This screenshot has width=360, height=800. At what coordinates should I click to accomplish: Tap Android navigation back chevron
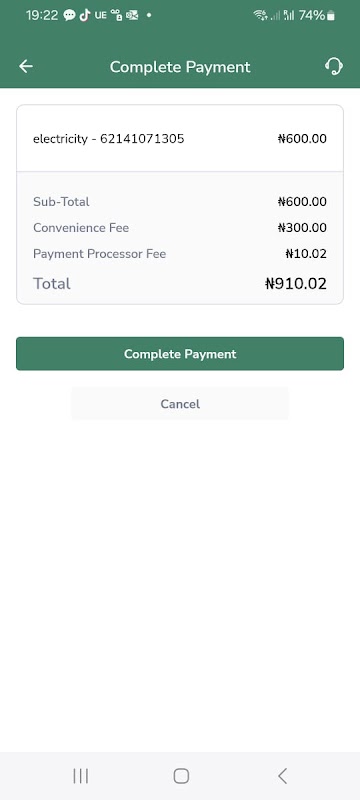(x=282, y=776)
